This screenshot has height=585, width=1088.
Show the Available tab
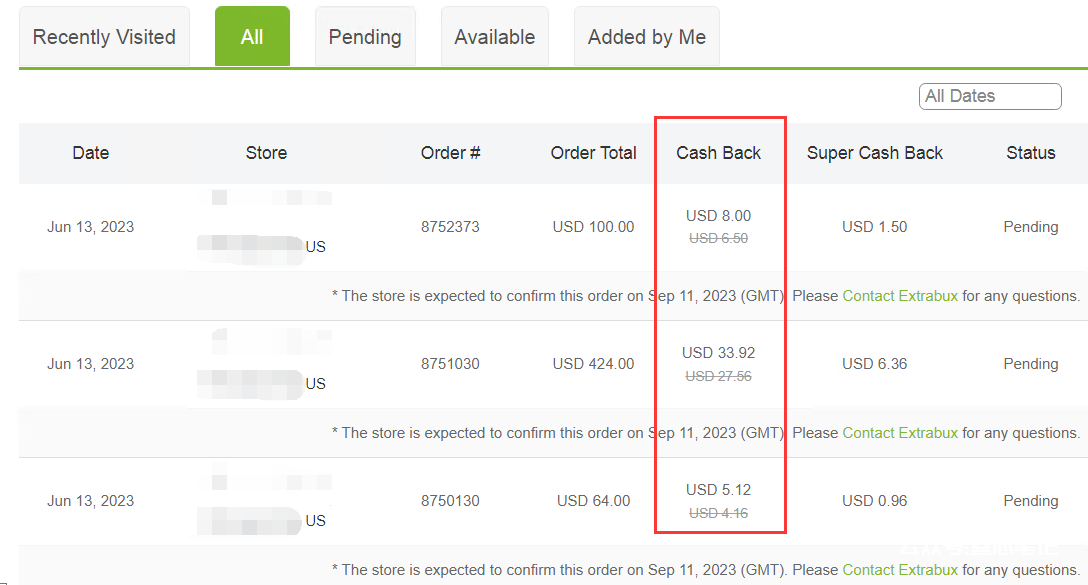(x=494, y=37)
